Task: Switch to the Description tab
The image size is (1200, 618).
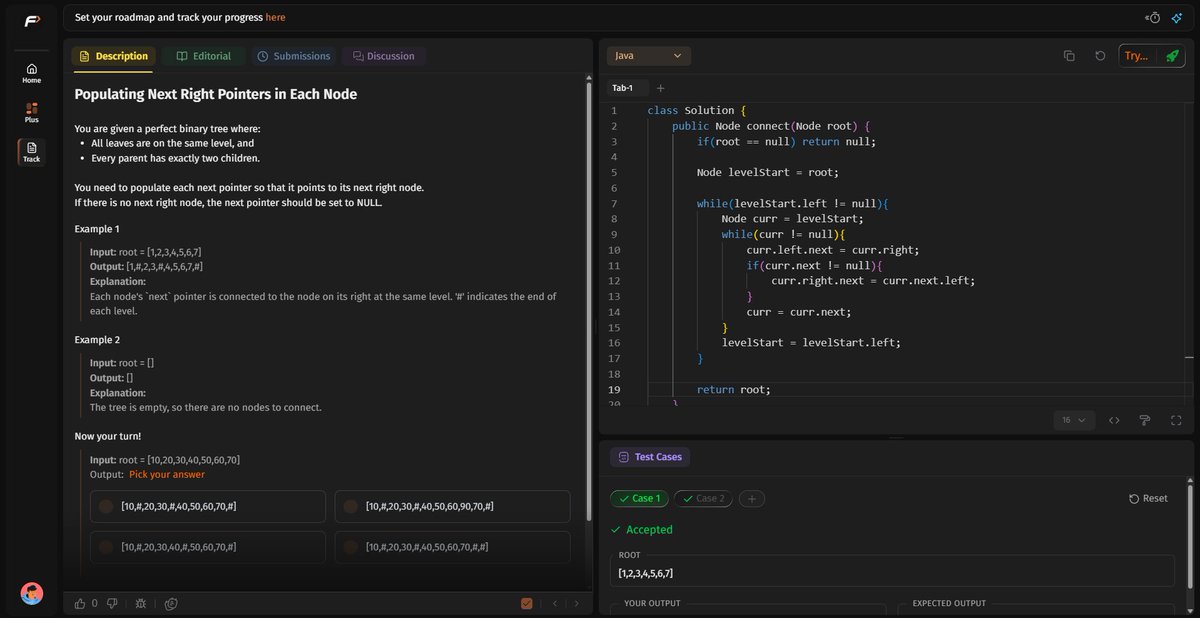Action: (x=113, y=56)
